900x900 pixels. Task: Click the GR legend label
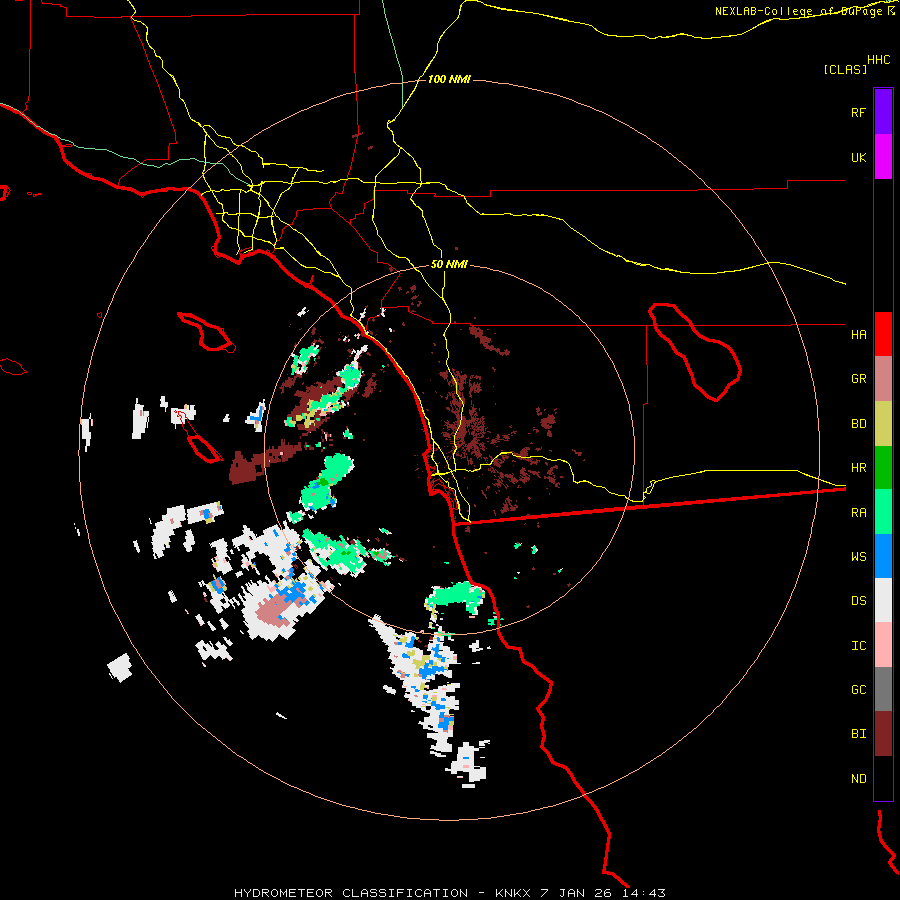(x=858, y=379)
